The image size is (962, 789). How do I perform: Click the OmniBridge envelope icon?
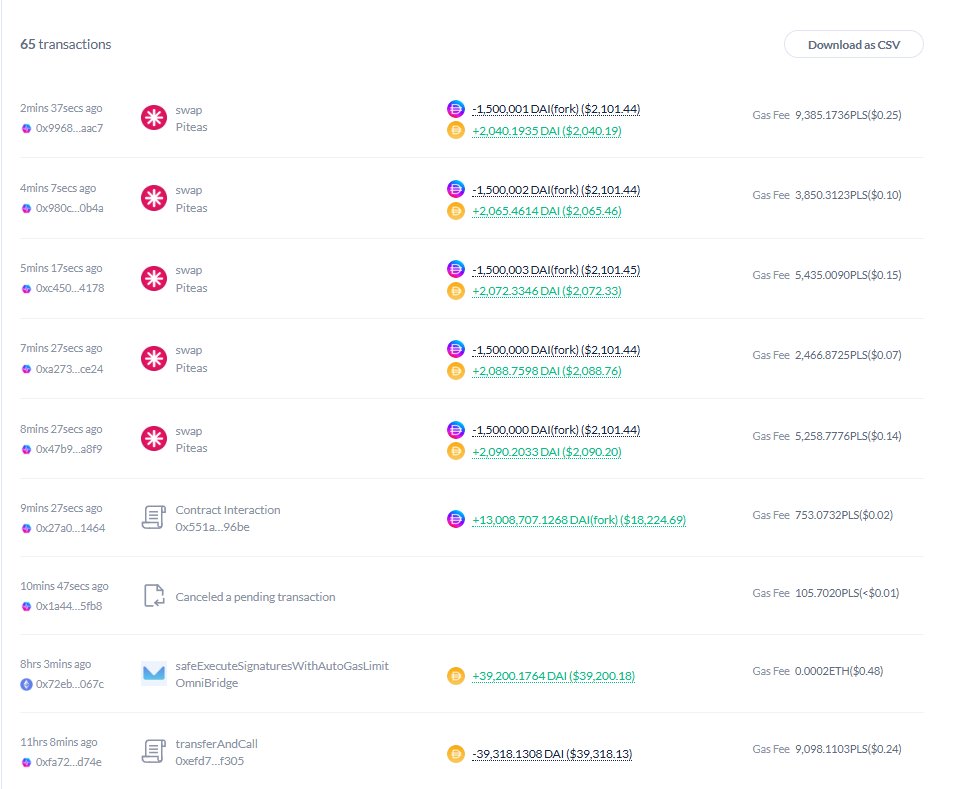click(x=153, y=673)
